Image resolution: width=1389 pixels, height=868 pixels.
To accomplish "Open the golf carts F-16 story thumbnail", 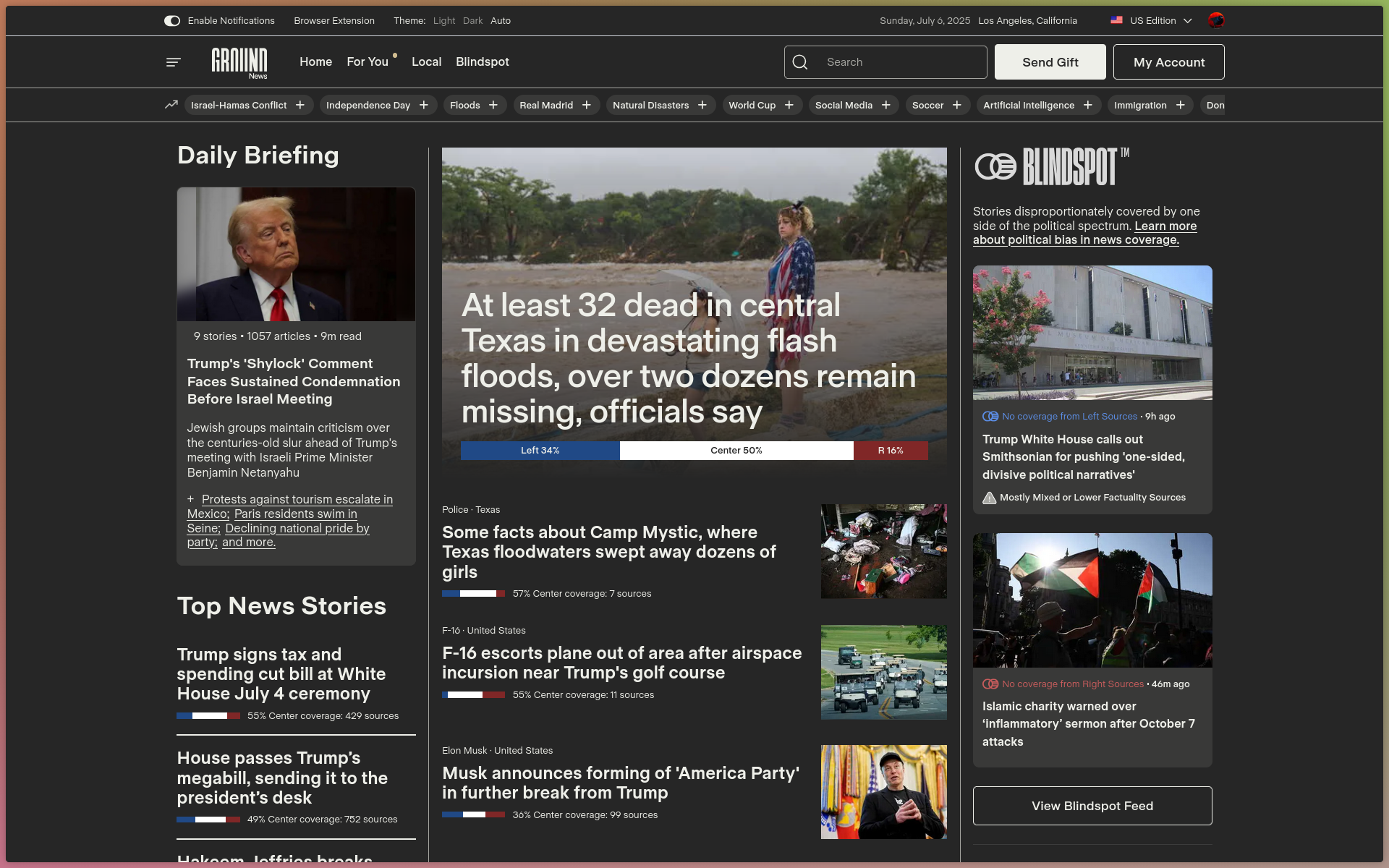I will [x=883, y=672].
